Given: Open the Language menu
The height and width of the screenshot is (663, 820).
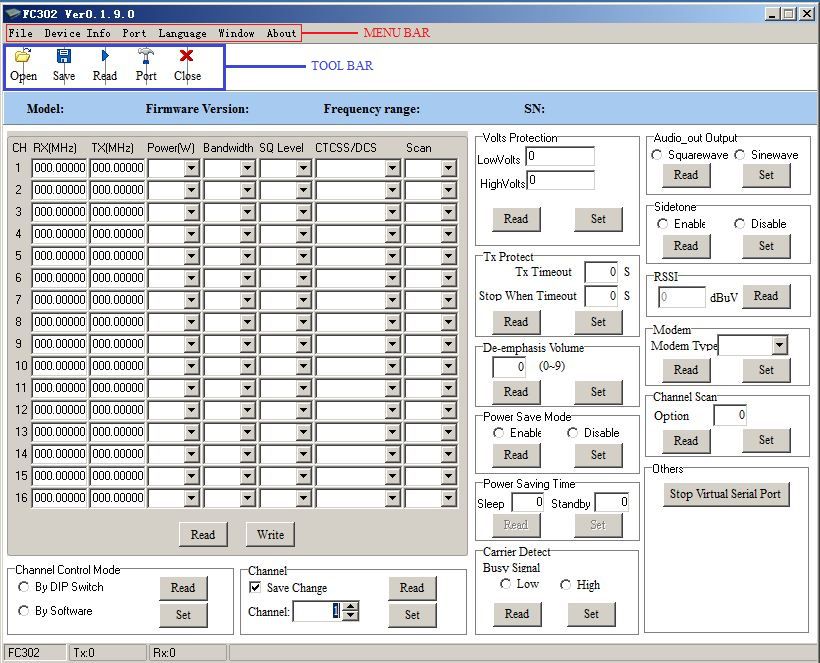Looking at the screenshot, I should 183,33.
